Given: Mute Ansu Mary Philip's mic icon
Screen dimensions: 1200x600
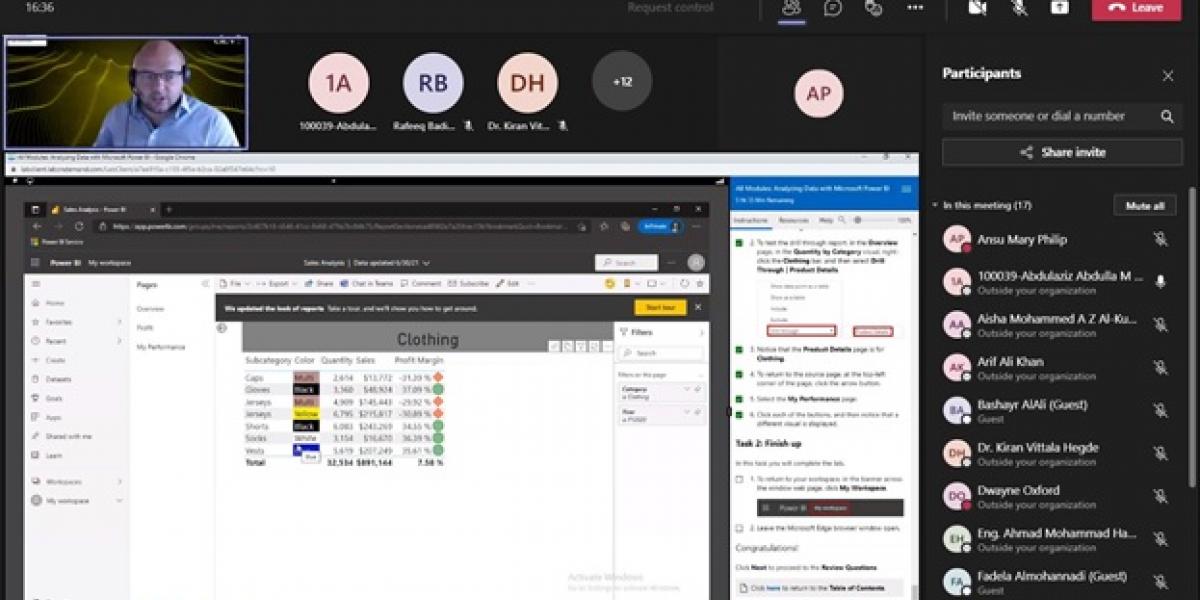Looking at the screenshot, I should (x=1160, y=240).
